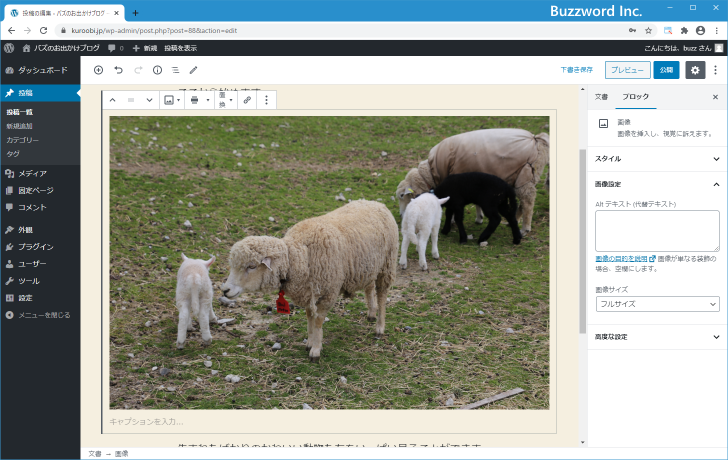Open block toolbar more options menu

[x=266, y=100]
